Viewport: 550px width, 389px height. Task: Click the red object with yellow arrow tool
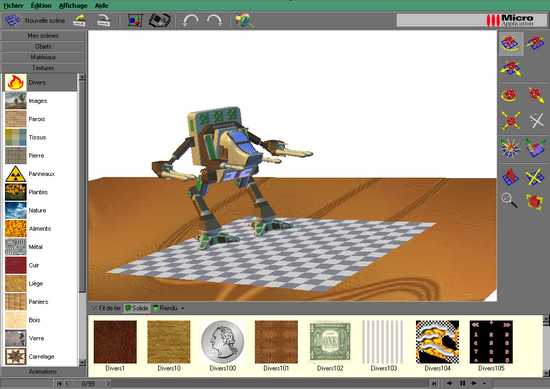(536, 95)
